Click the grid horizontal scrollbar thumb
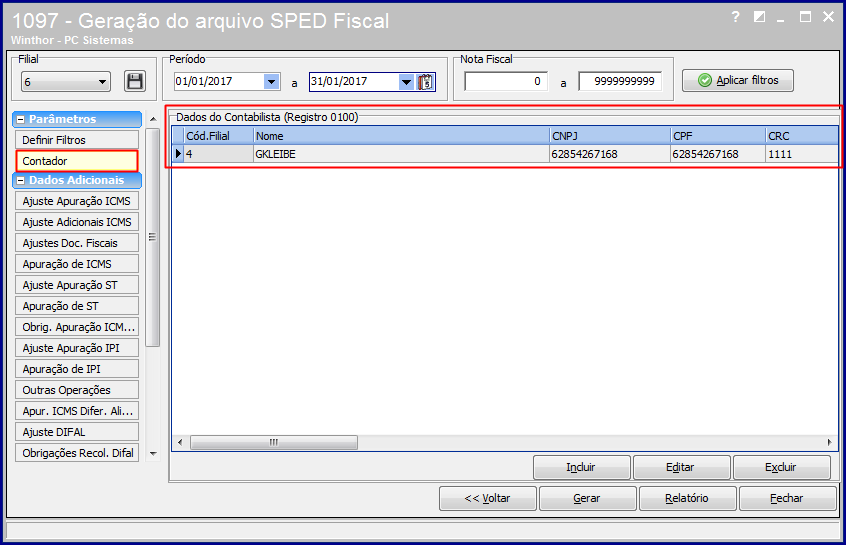Viewport: 846px width, 545px height. tap(274, 442)
